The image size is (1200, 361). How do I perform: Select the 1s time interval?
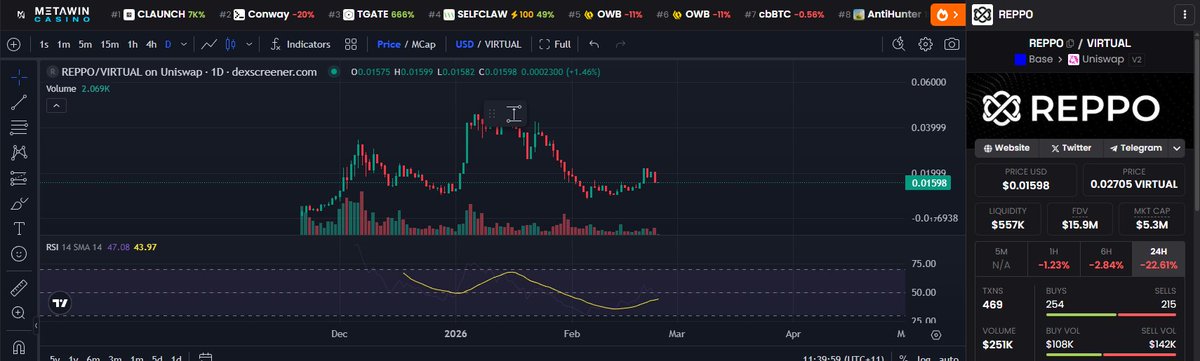pyautogui.click(x=44, y=44)
